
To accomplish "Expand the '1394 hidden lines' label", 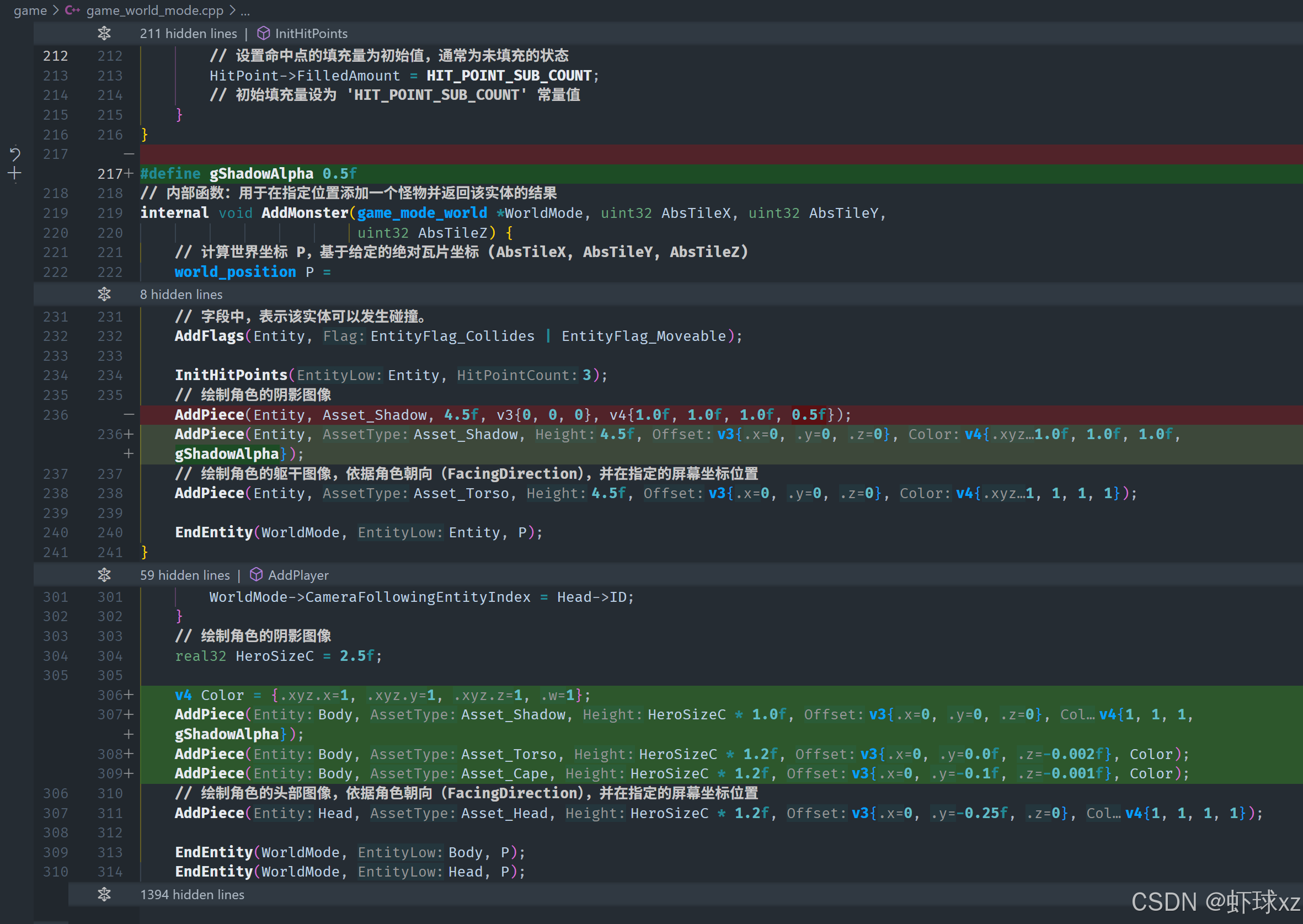I will (192, 894).
